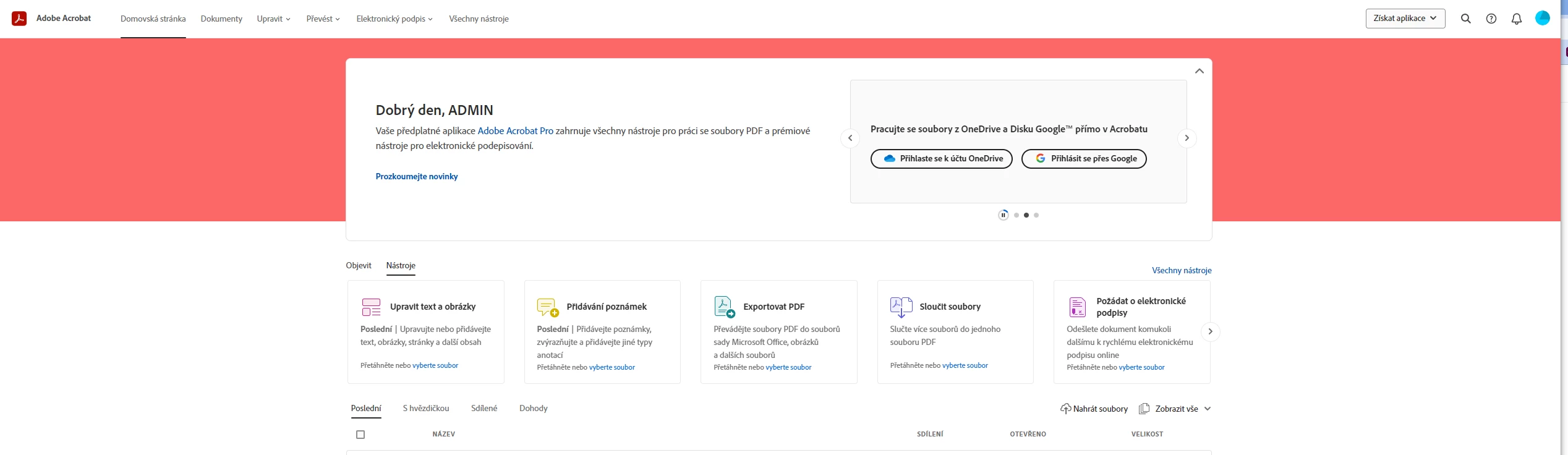The width and height of the screenshot is (1568, 455).
Task: Click vyberte soubor under Exportovat PDF
Action: tap(788, 368)
